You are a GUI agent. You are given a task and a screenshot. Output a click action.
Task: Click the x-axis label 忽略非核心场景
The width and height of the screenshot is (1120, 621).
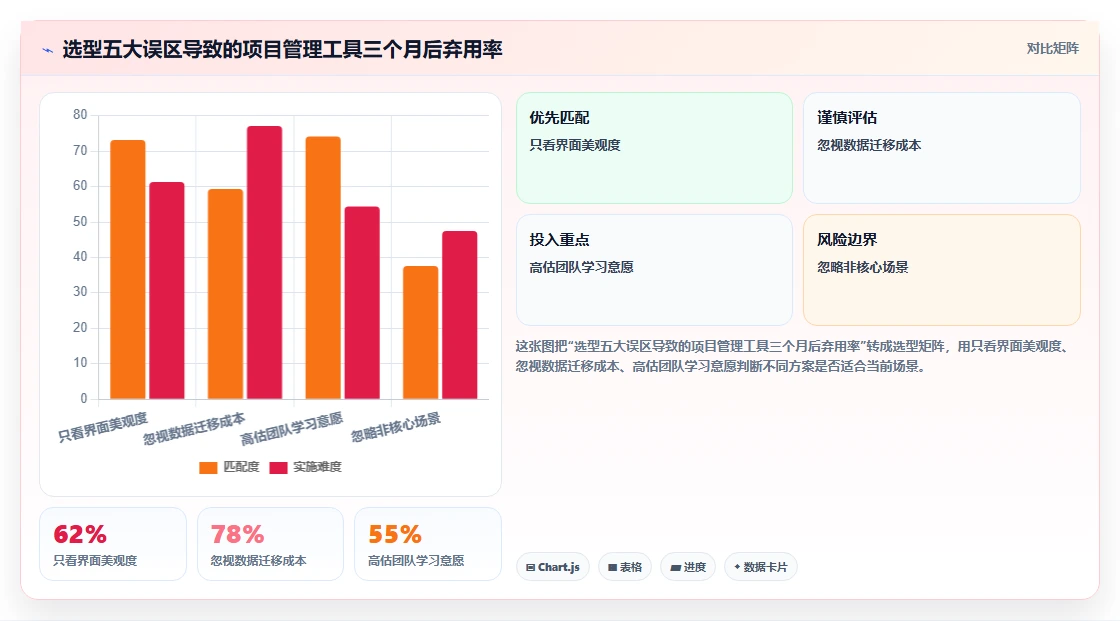tap(396, 427)
